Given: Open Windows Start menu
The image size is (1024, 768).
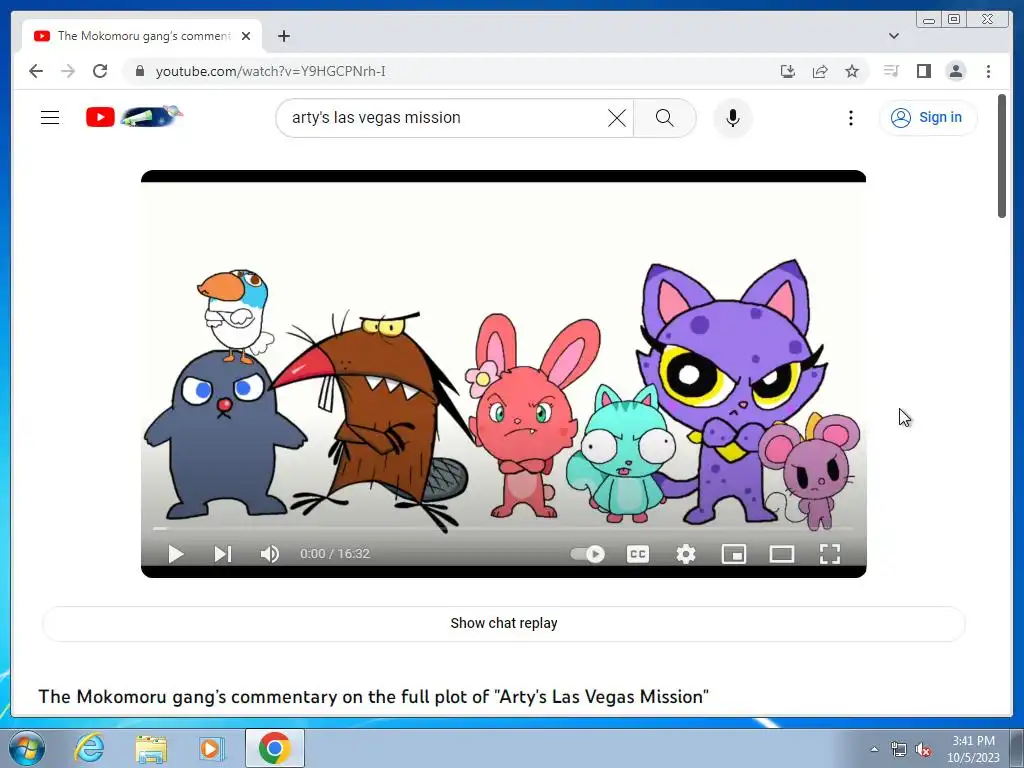Looking at the screenshot, I should (x=27, y=748).
